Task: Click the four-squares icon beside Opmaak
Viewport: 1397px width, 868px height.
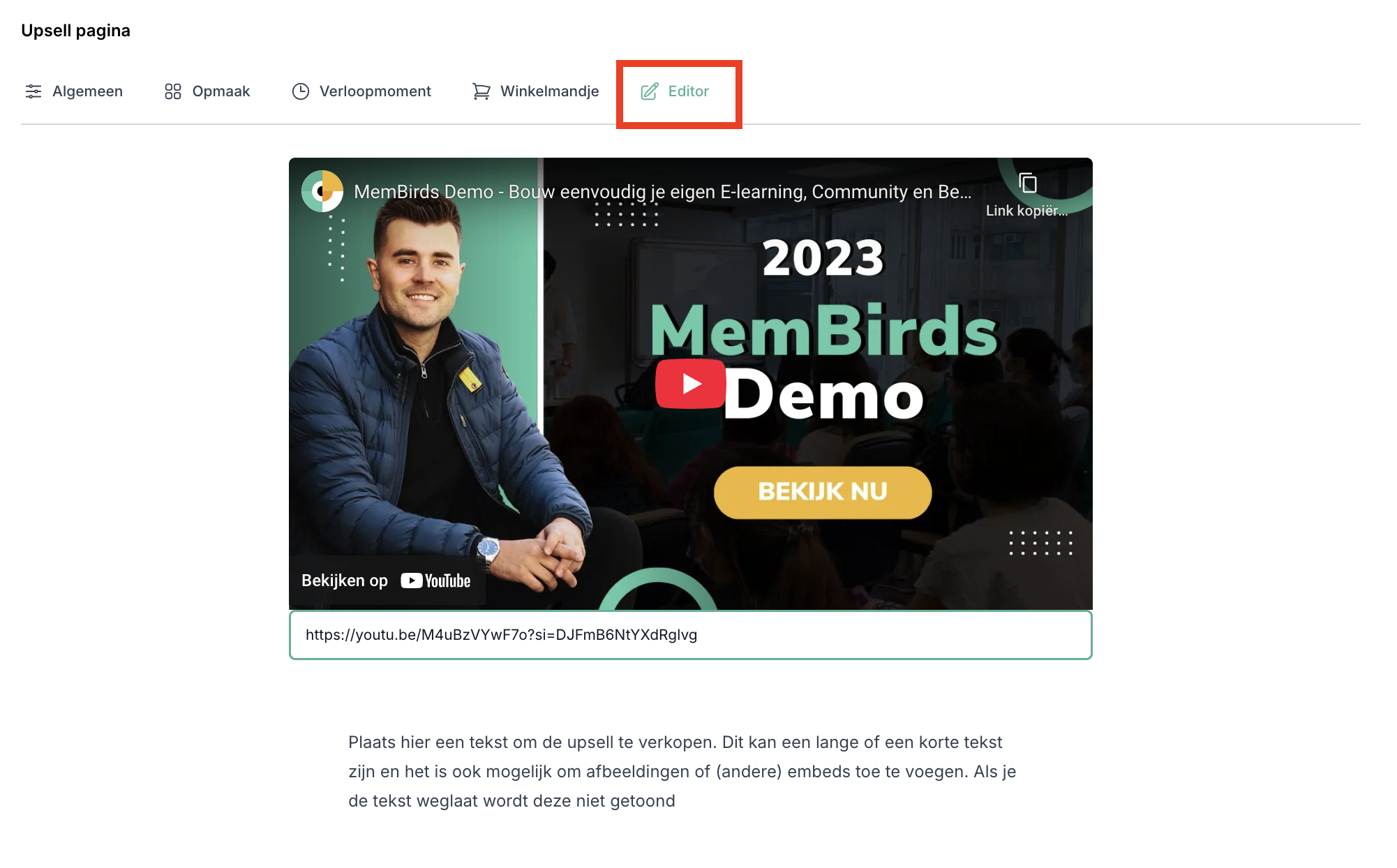Action: [173, 91]
